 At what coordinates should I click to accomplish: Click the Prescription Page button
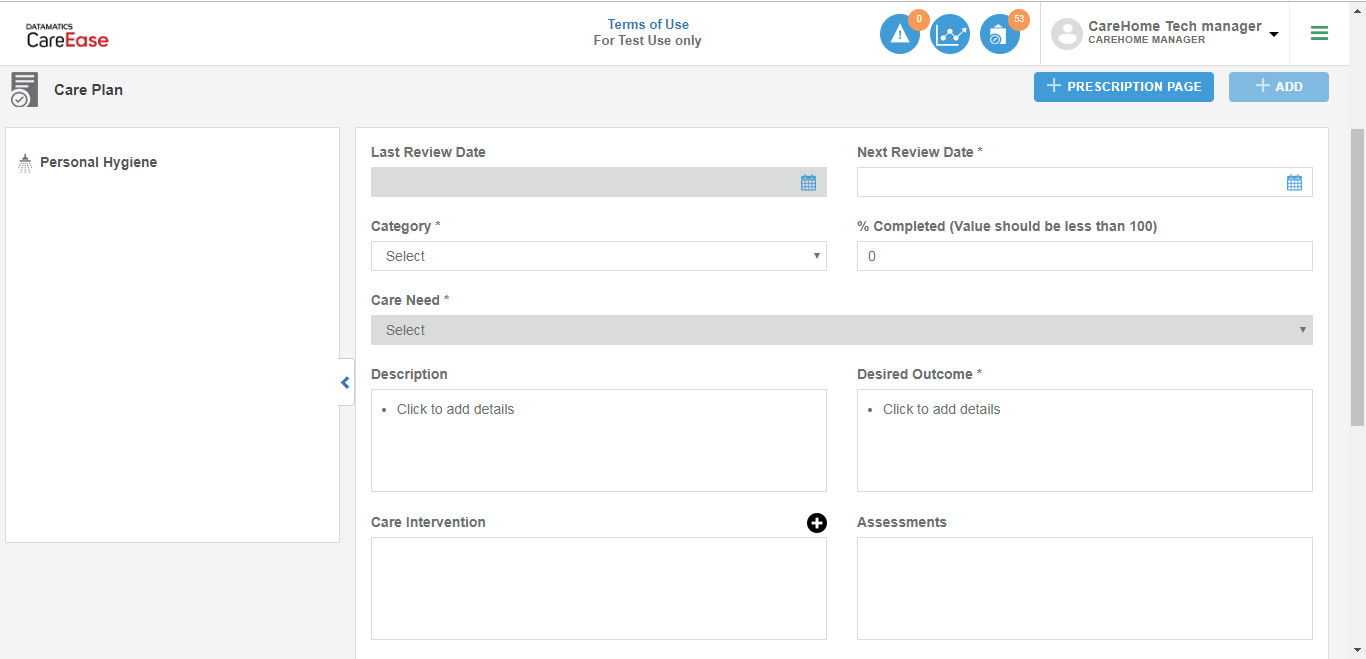coord(1123,87)
